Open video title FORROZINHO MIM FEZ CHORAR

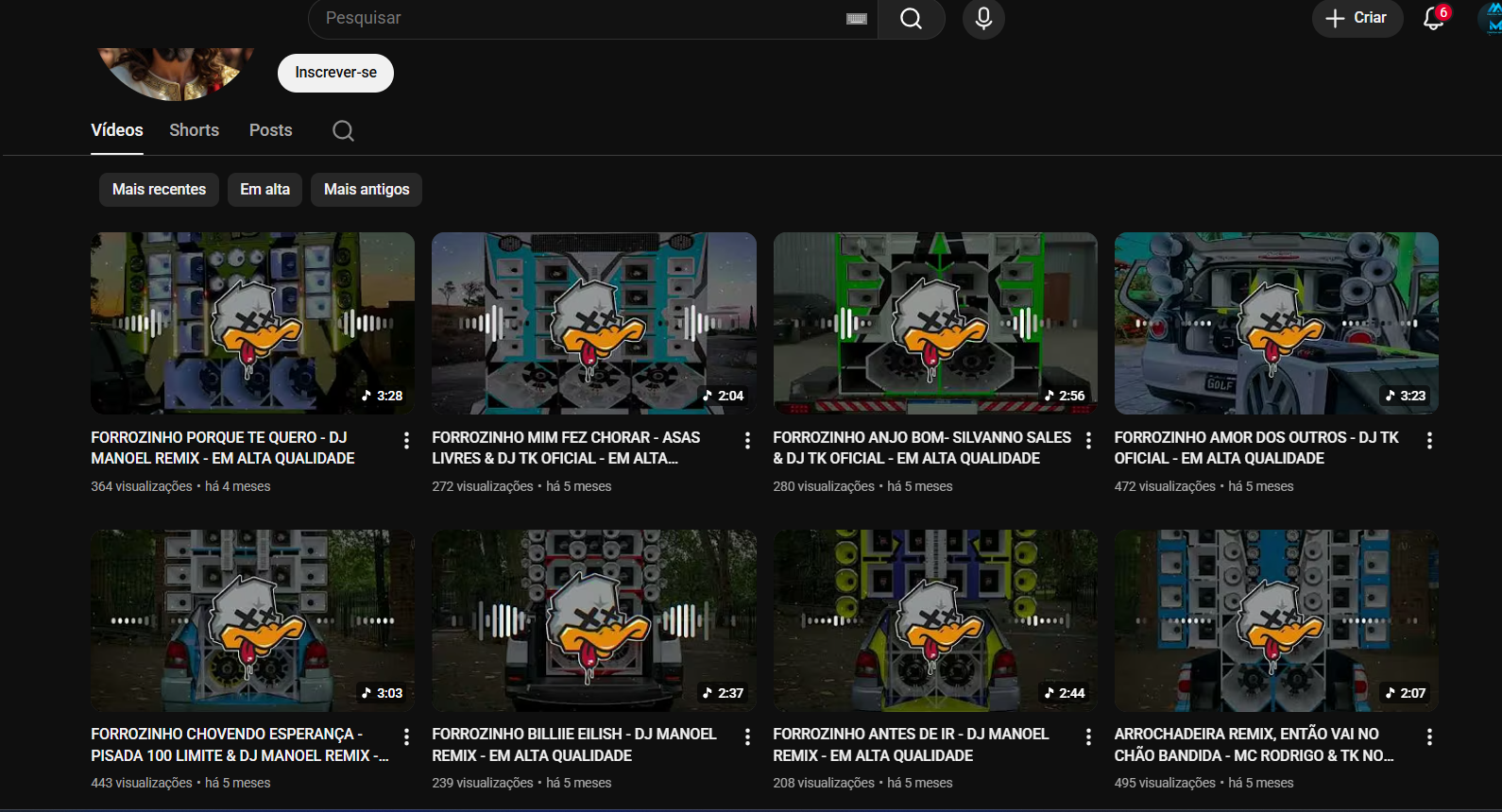click(566, 448)
